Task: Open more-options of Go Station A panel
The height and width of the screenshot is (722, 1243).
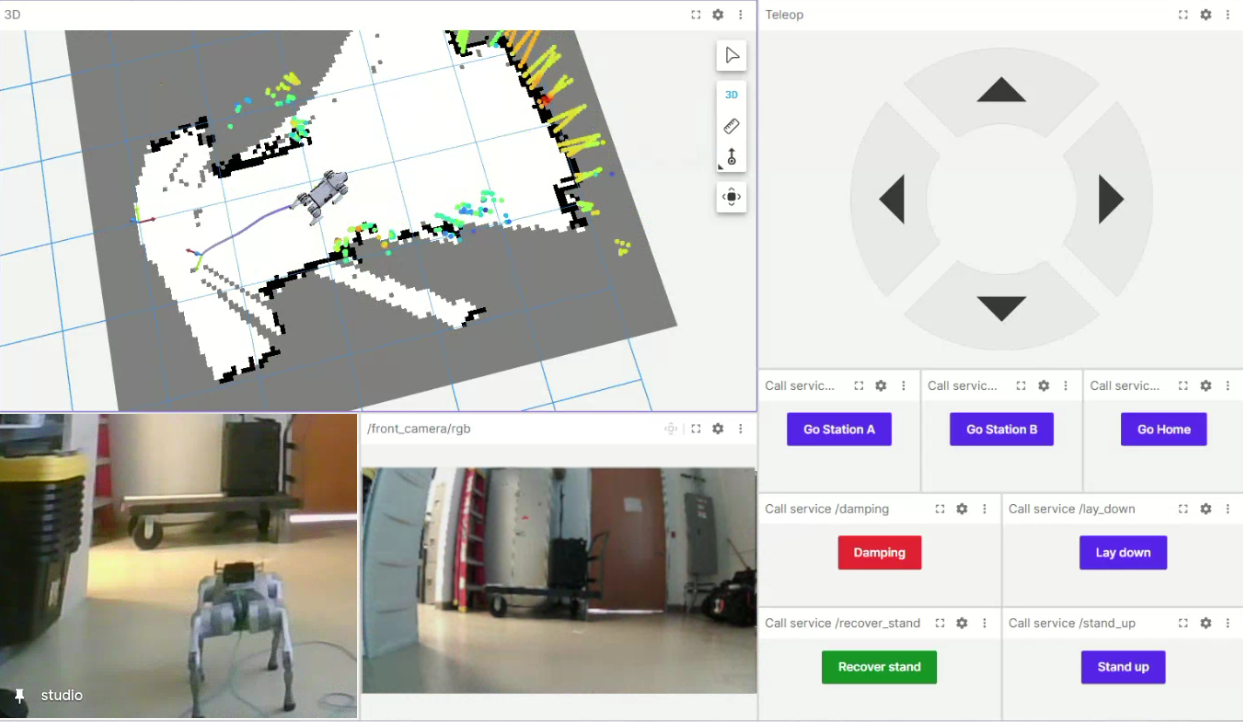Action: coord(904,386)
